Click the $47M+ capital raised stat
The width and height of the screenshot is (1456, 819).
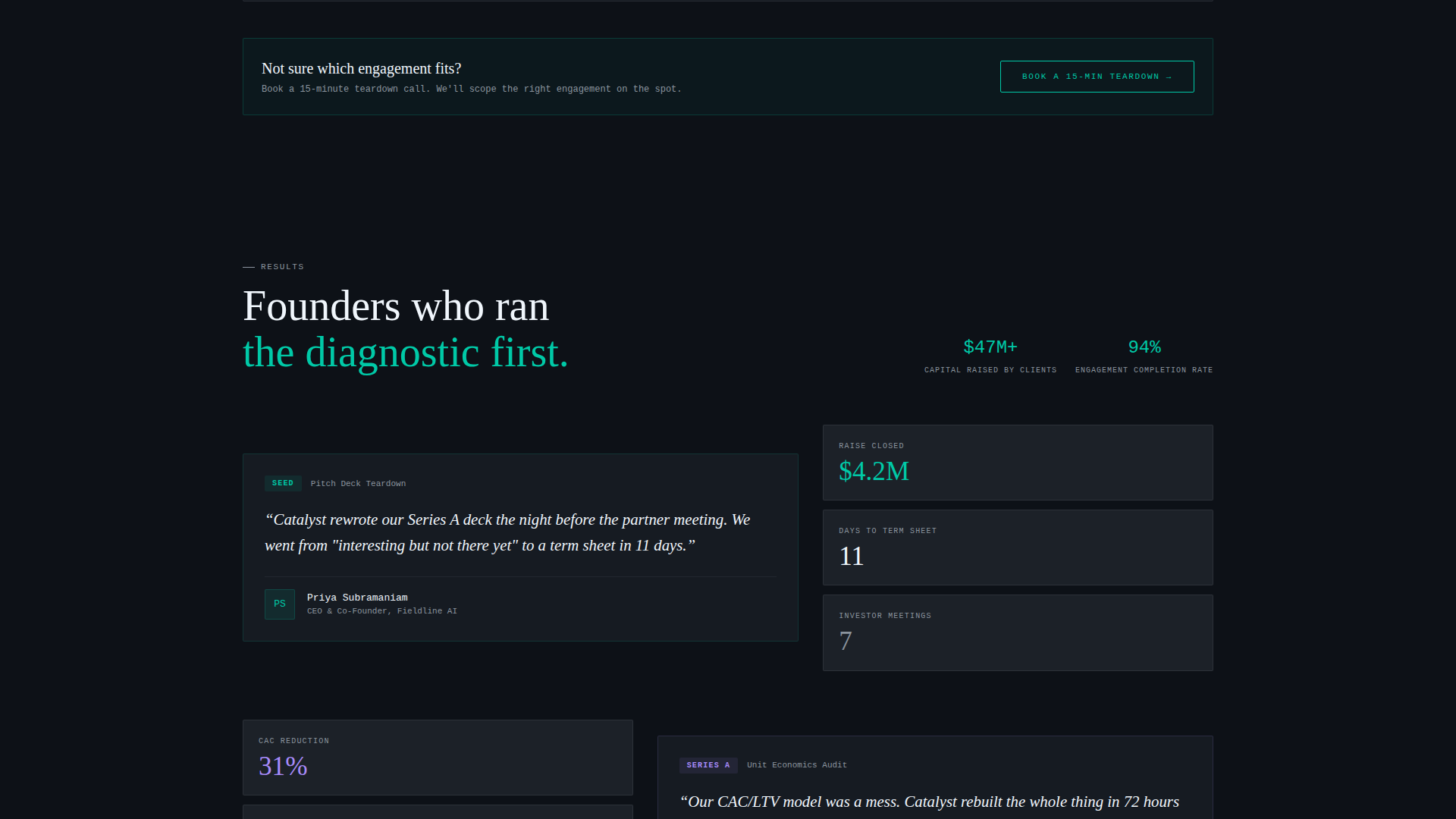pos(990,347)
